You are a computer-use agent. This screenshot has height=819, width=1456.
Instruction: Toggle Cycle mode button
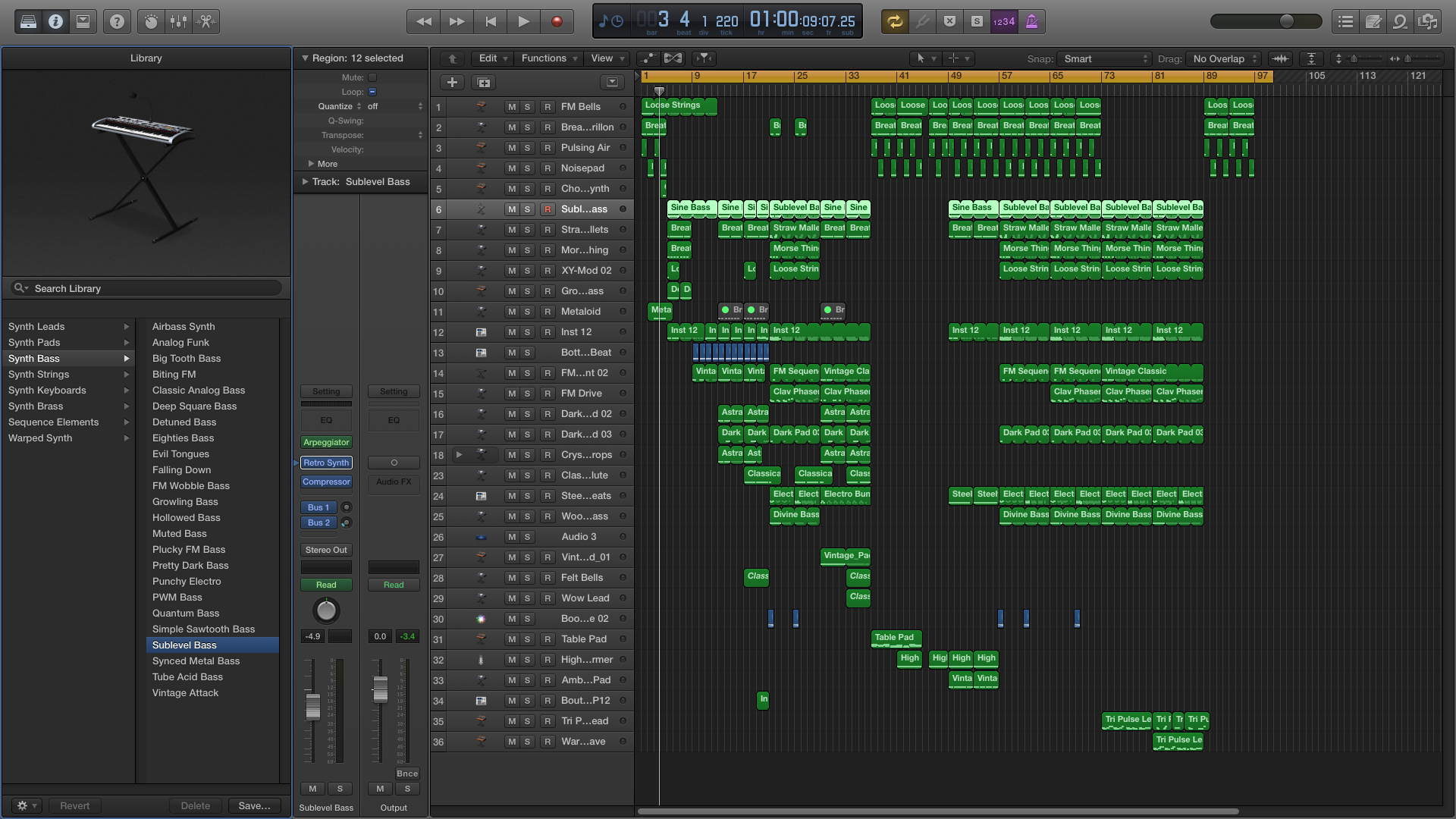895,21
